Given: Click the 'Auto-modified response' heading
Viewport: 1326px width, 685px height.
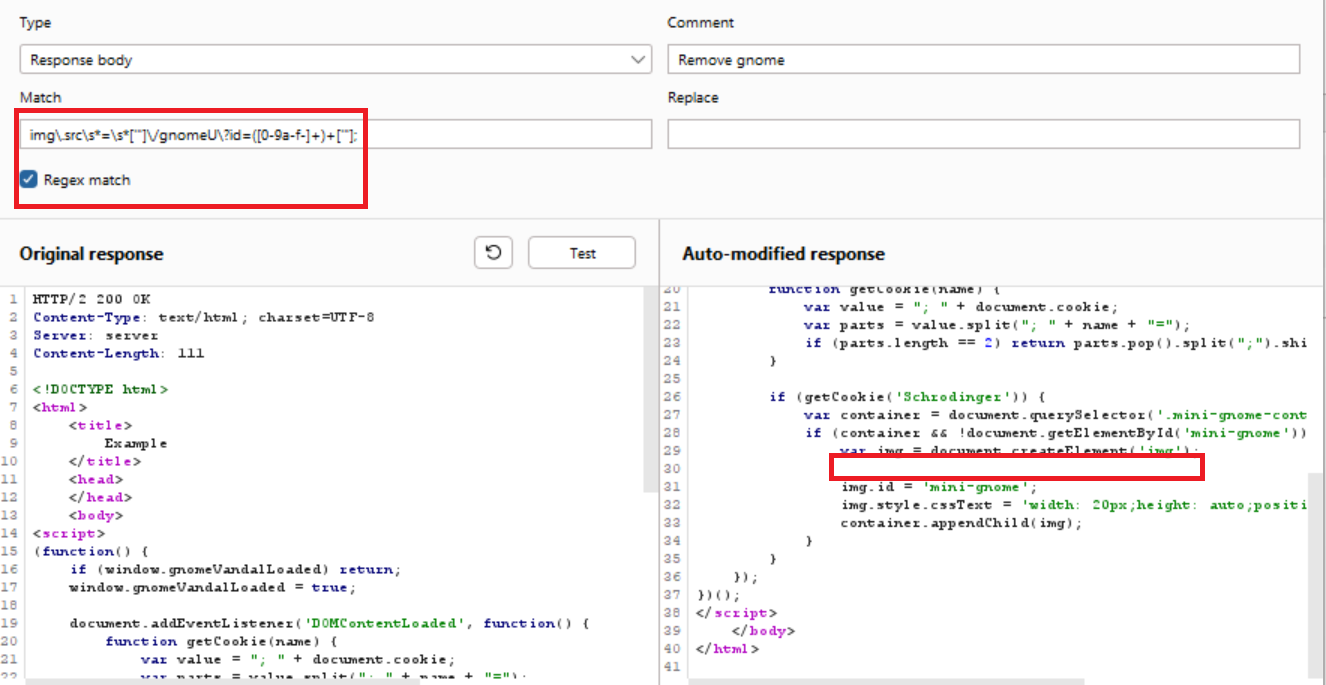Looking at the screenshot, I should tap(784, 254).
